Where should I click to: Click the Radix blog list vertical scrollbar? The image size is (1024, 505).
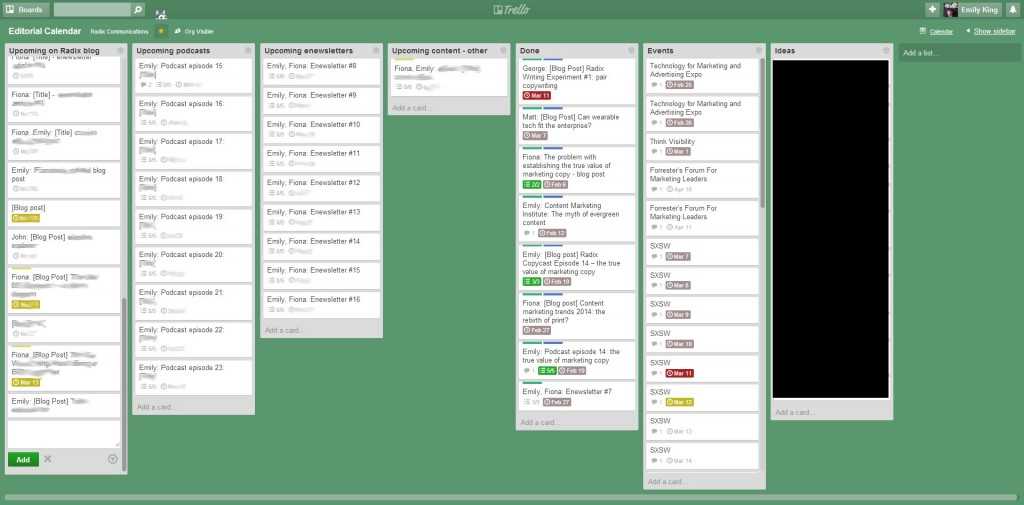tap(123, 383)
